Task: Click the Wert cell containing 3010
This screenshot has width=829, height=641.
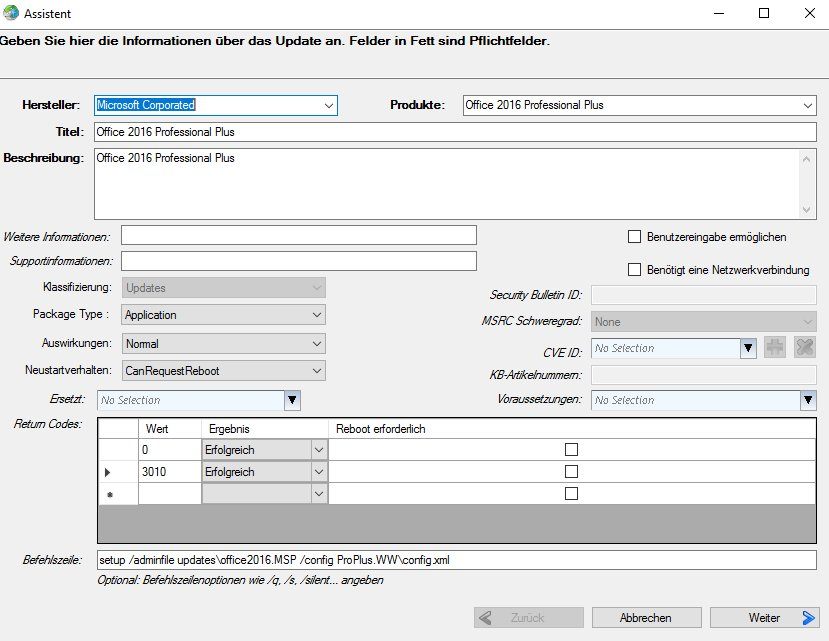Action: (x=170, y=472)
